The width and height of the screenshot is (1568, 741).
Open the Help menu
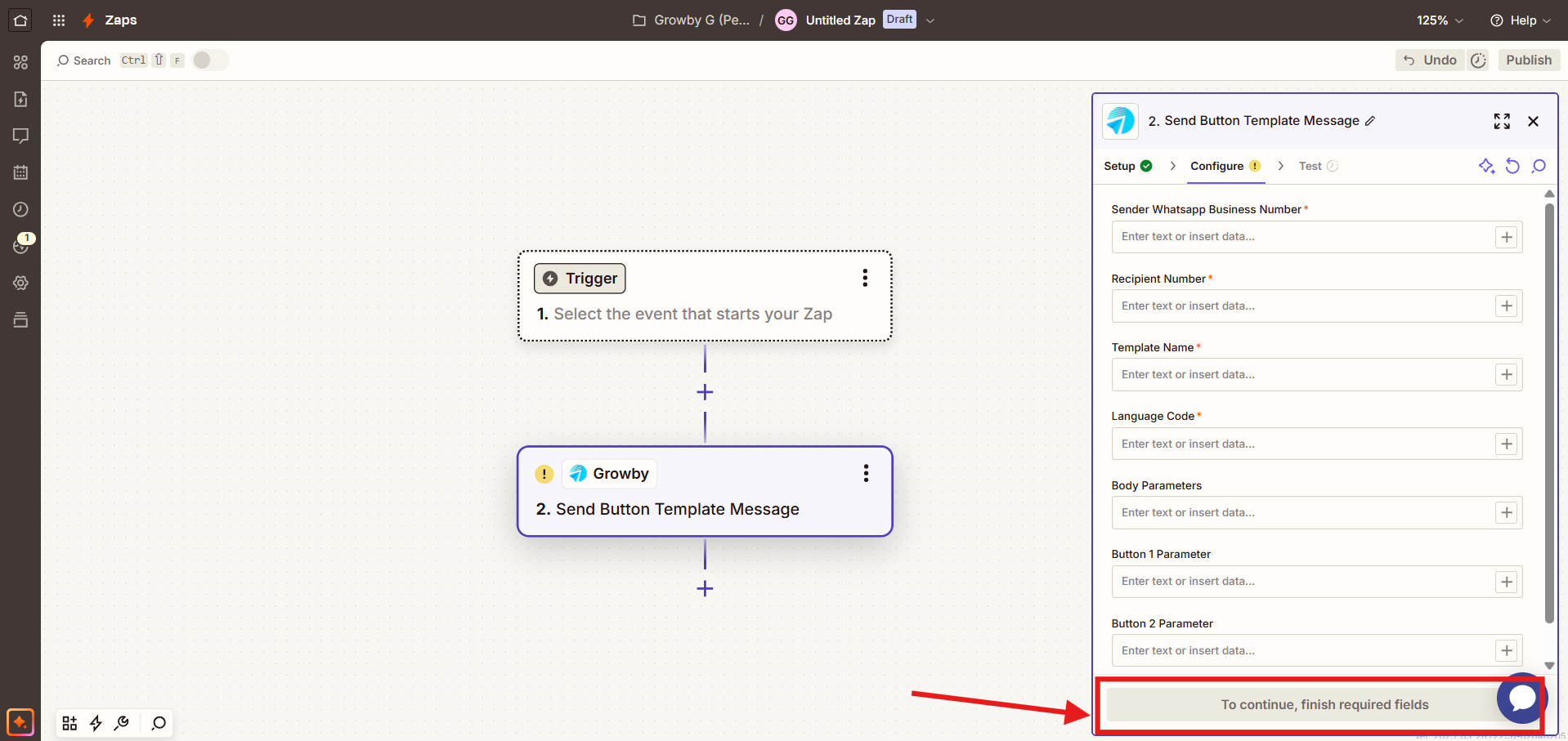tap(1521, 20)
